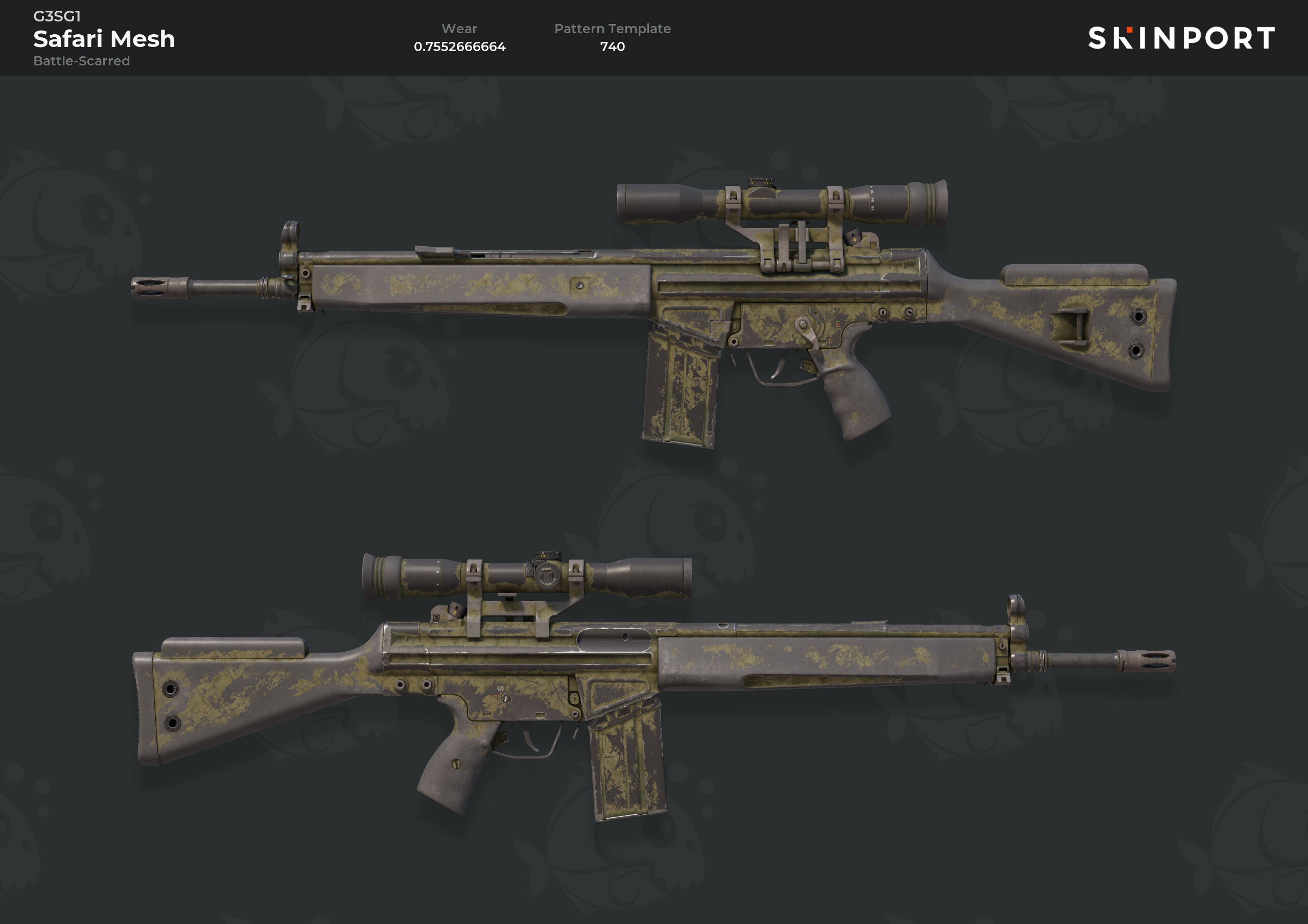Click the Pattern Template heading

tap(613, 29)
